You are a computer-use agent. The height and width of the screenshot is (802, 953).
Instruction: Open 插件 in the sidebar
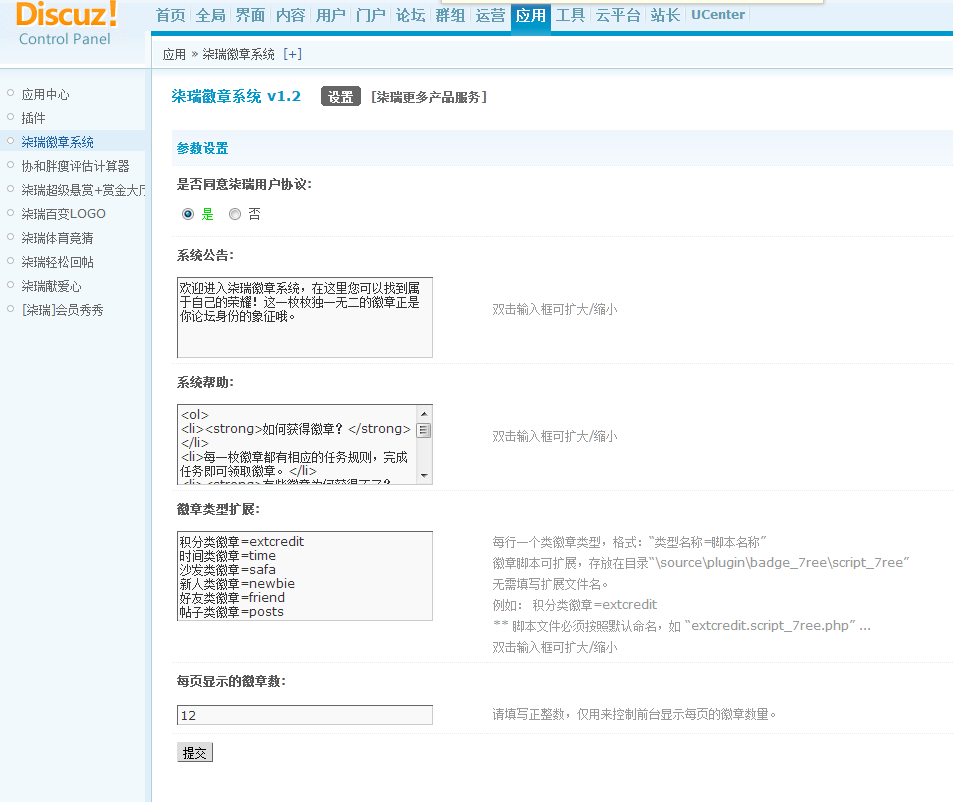33,118
